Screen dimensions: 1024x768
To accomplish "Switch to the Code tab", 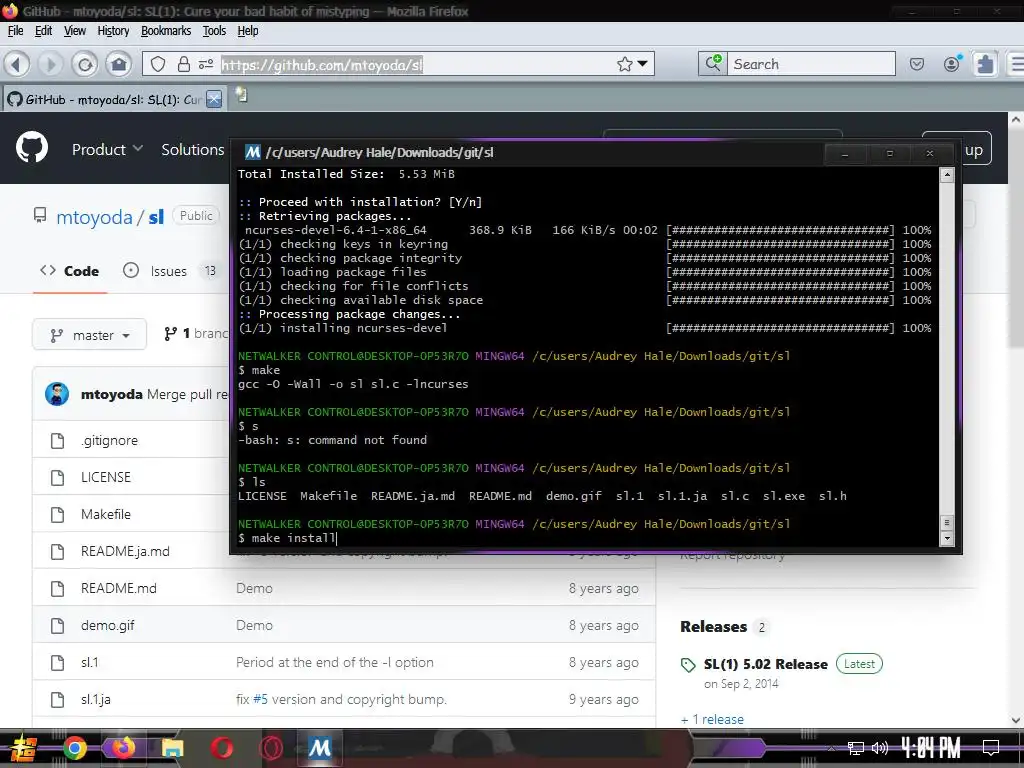I will 70,271.
